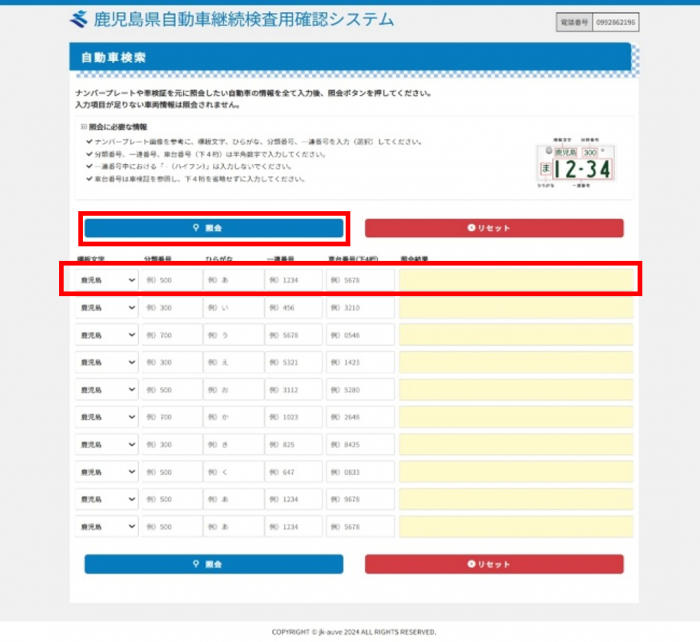Focus the ひらがな field showing 例) く

point(233,472)
